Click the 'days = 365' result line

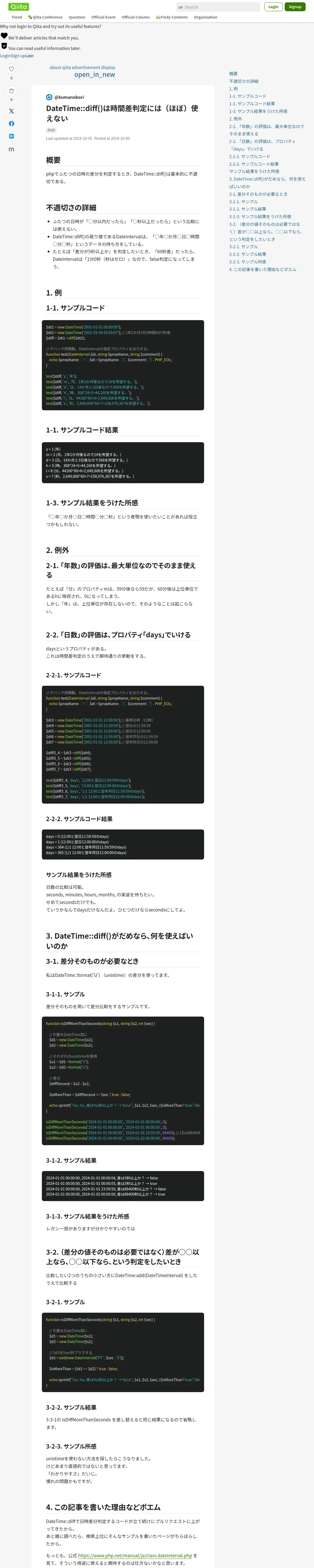[86, 853]
